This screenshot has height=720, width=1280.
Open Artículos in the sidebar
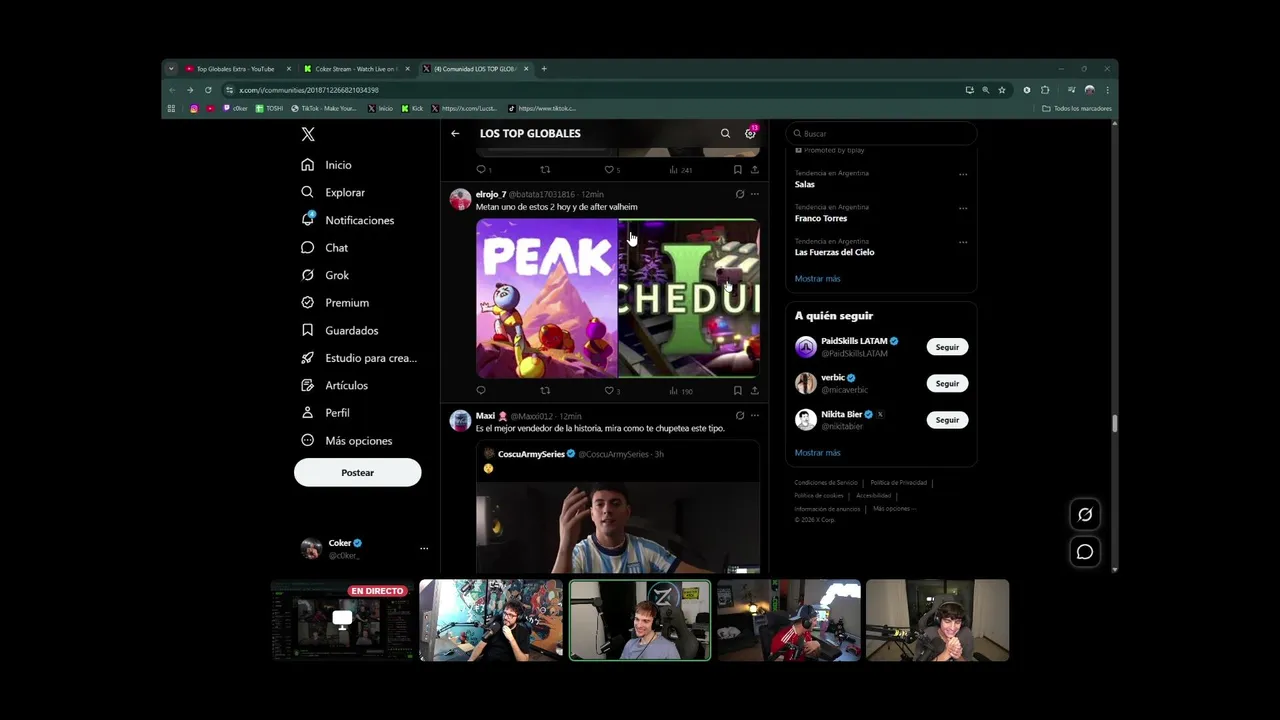coord(335,385)
